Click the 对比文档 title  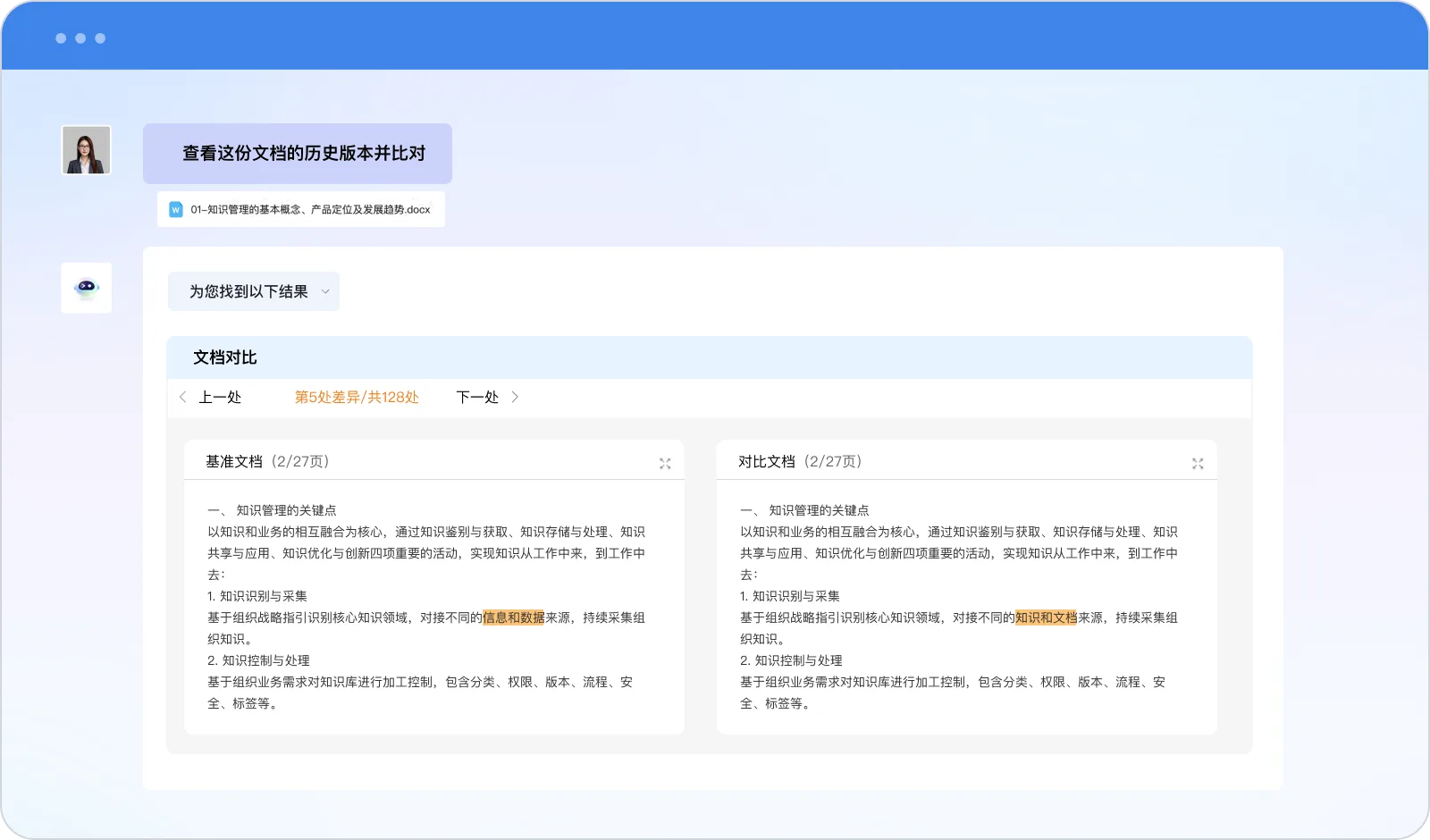point(767,461)
